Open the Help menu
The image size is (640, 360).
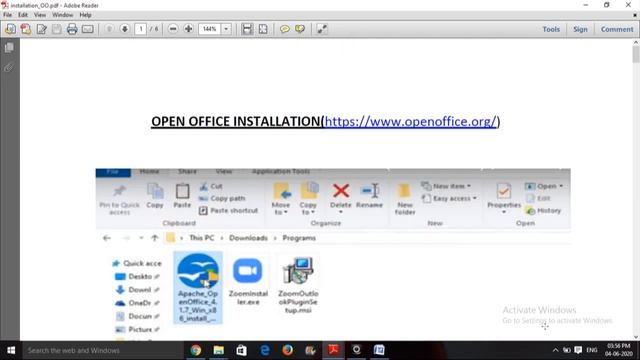click(85, 15)
